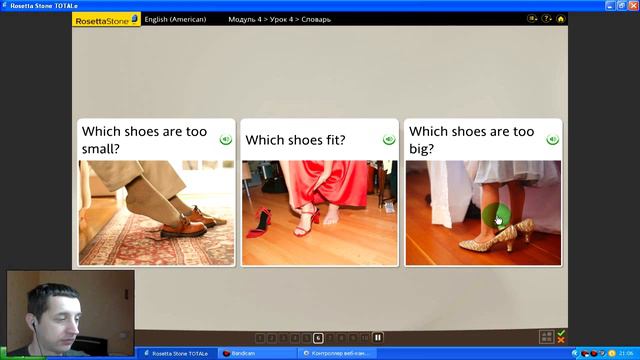Select the brown shoes on rug photo
Viewport: 640px width, 360px height.
[x=156, y=213]
